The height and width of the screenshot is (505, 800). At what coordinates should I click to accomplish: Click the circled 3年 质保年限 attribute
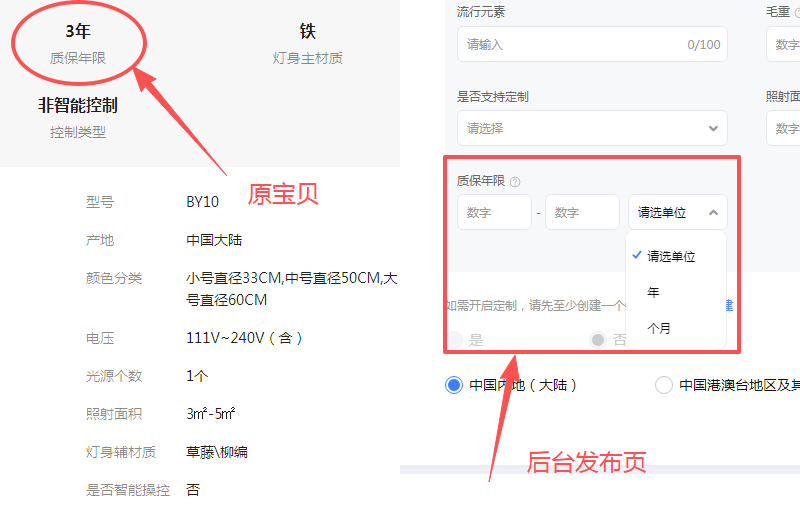coord(78,44)
